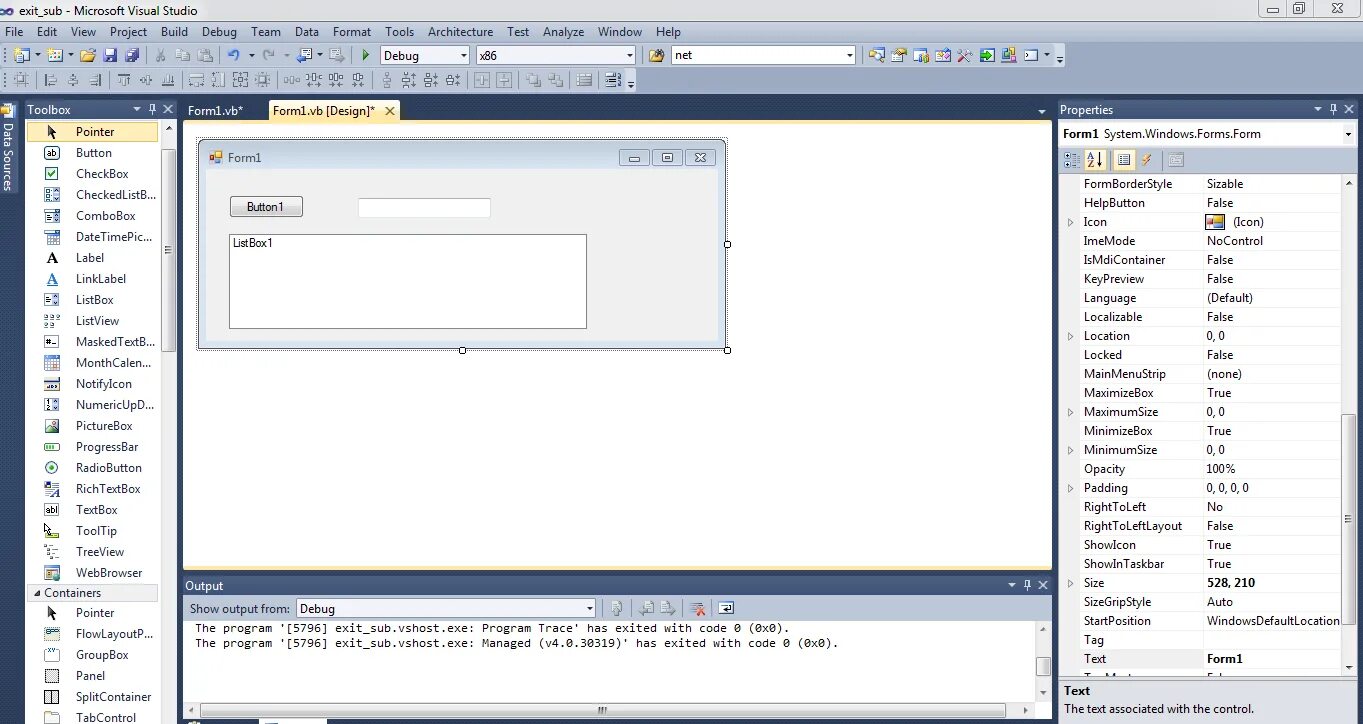1363x724 pixels.
Task: Pin the Output panel with Auto Hide
Action: [1027, 585]
